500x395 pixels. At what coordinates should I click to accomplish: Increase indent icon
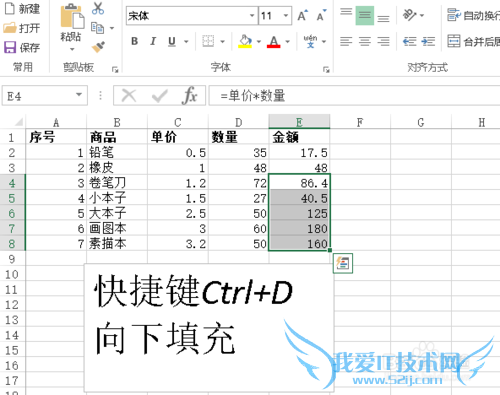click(x=428, y=41)
